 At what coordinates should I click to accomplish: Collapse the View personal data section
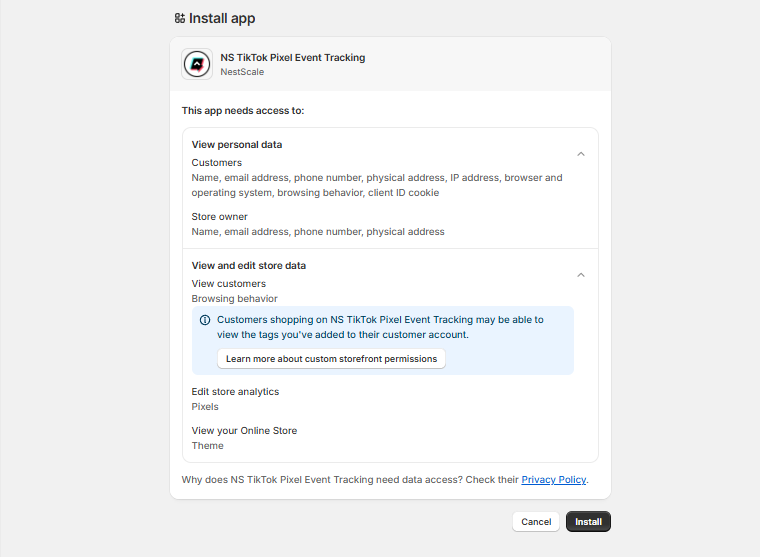click(581, 154)
